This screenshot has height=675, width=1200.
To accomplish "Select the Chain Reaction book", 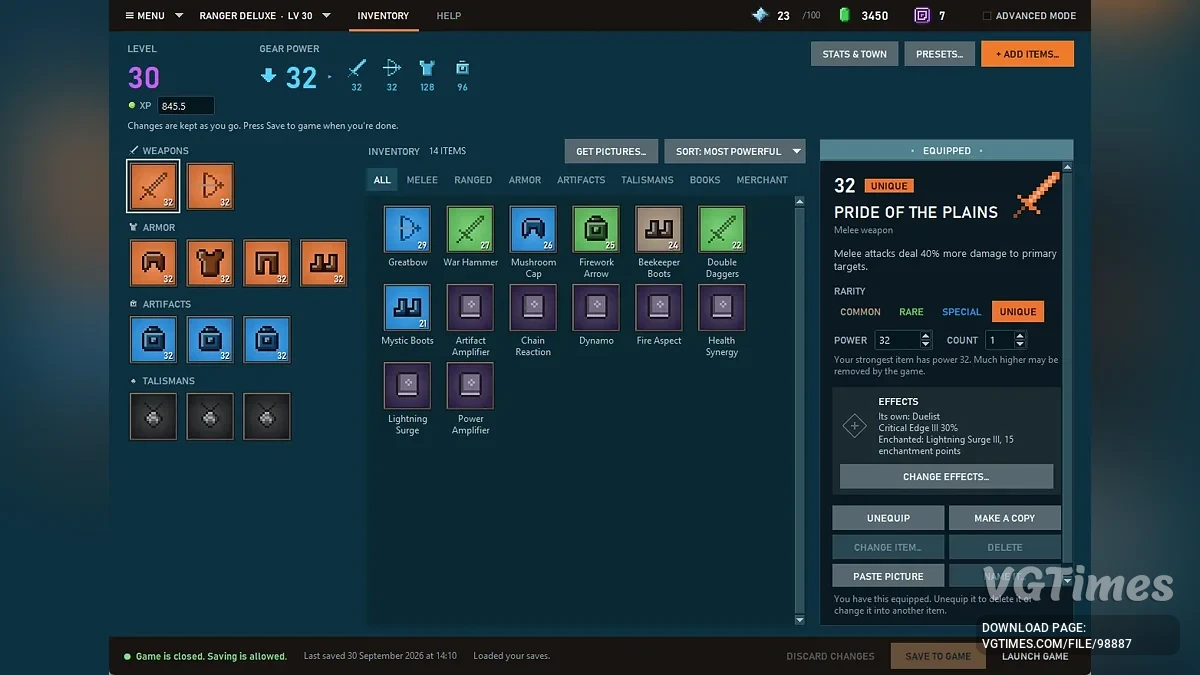I will tap(533, 308).
